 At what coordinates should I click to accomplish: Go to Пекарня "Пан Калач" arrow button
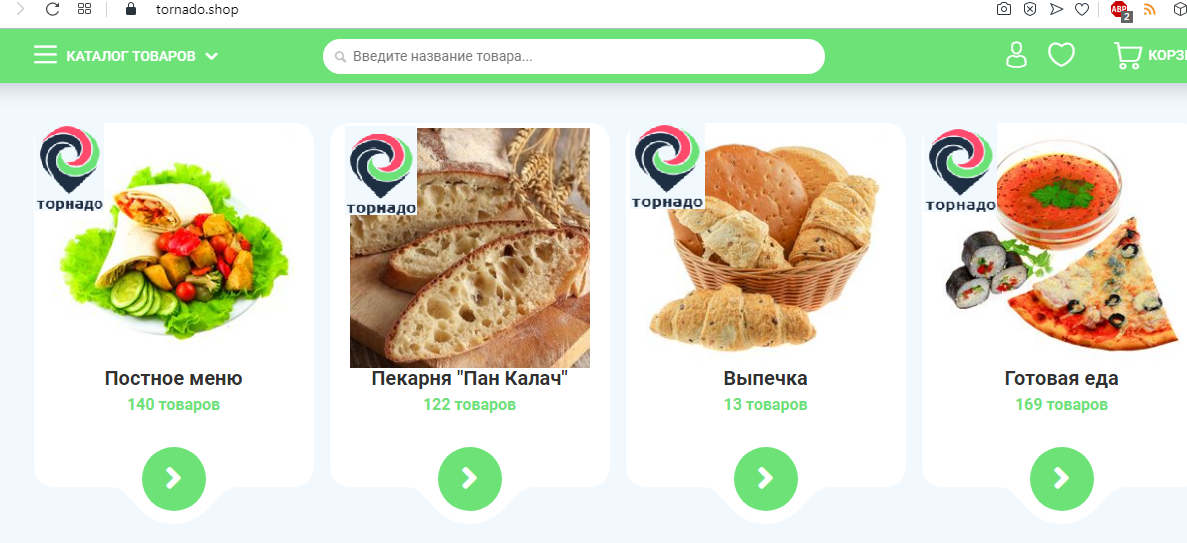point(470,479)
